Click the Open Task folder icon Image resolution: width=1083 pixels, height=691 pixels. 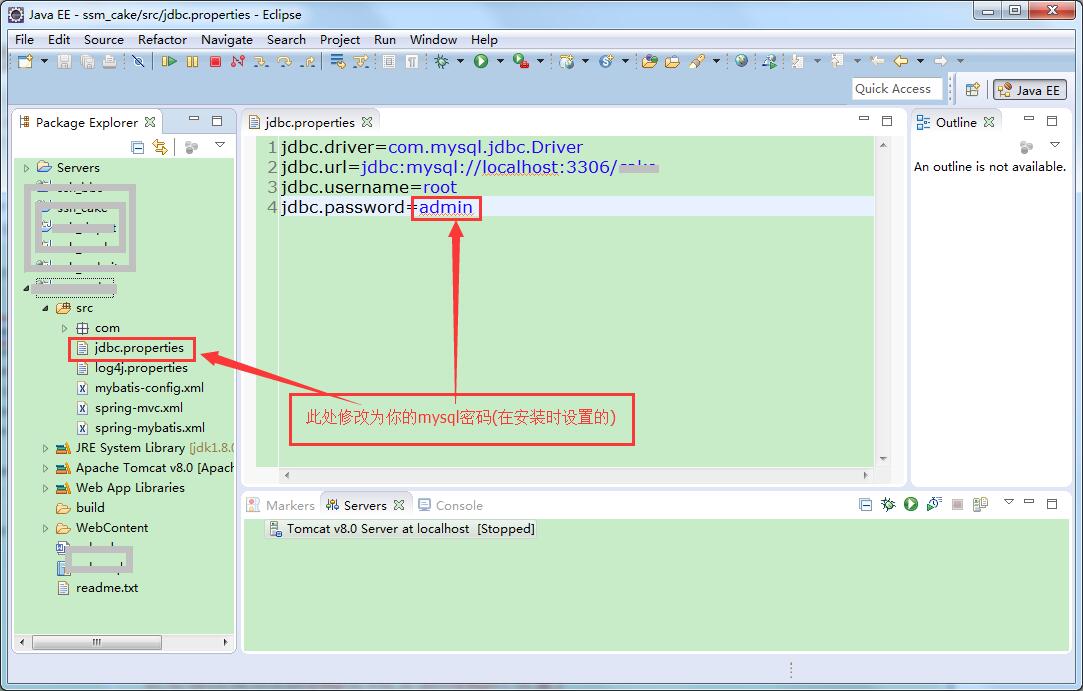coord(672,61)
